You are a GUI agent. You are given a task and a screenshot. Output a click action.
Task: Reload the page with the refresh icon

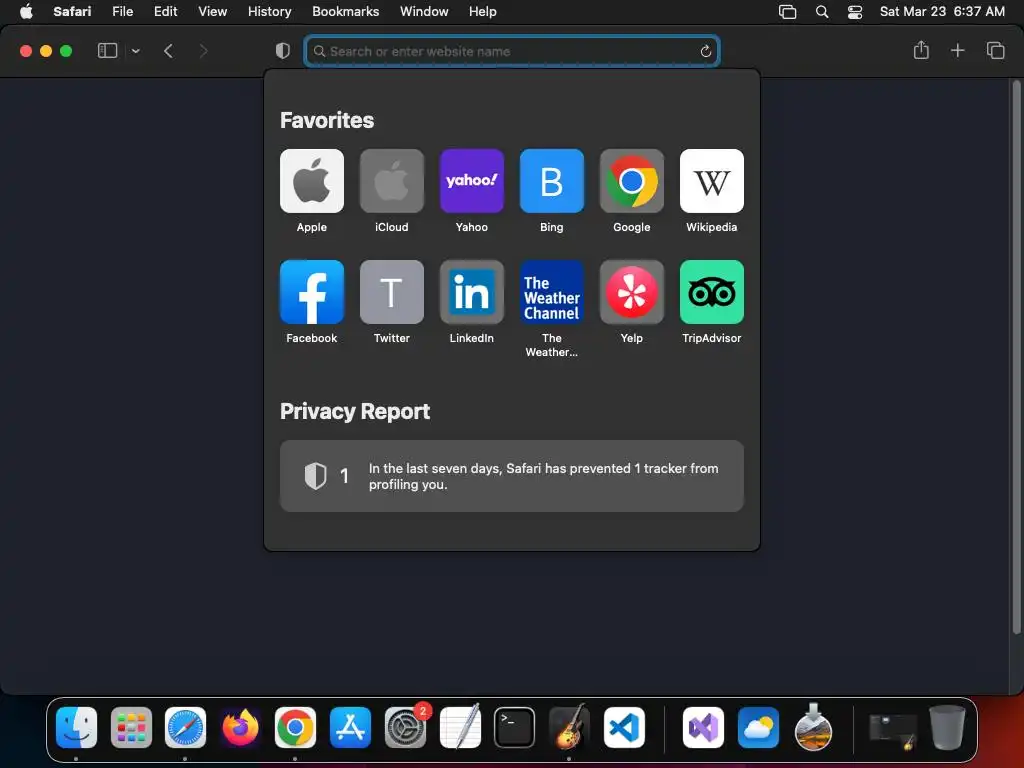(705, 51)
